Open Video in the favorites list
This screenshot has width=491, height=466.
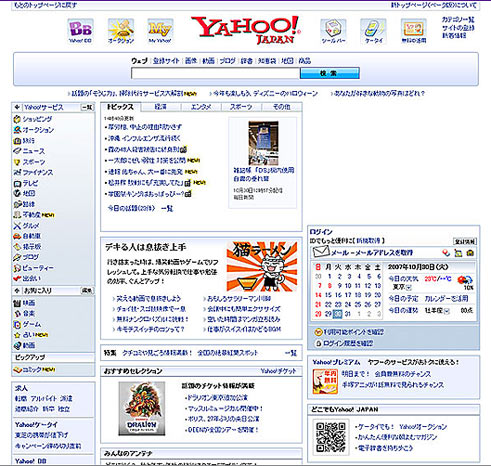29,345
